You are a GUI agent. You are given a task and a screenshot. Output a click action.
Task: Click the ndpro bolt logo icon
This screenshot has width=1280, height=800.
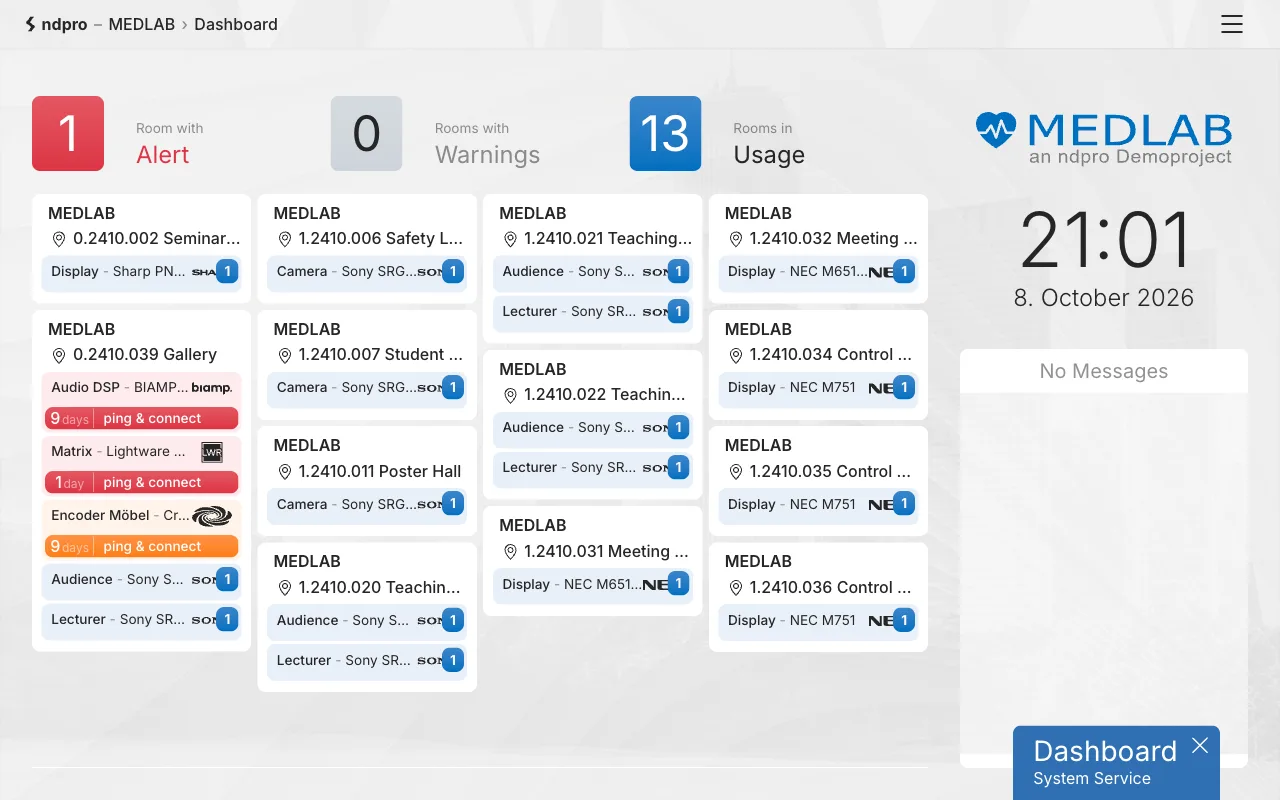[31, 24]
